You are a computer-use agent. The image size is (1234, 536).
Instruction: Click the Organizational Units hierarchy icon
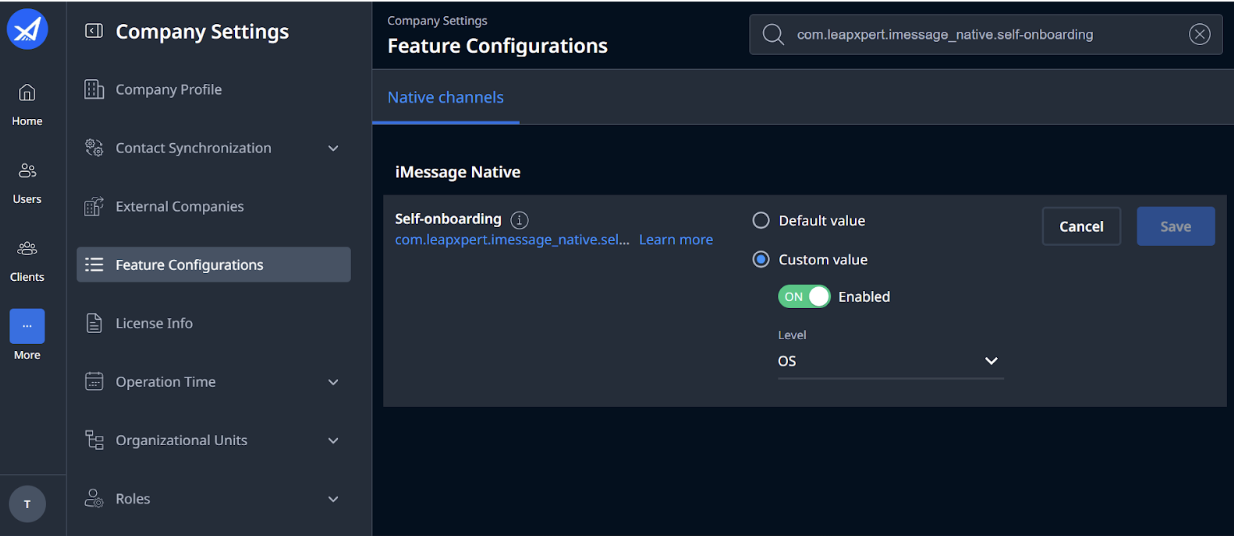point(94,440)
